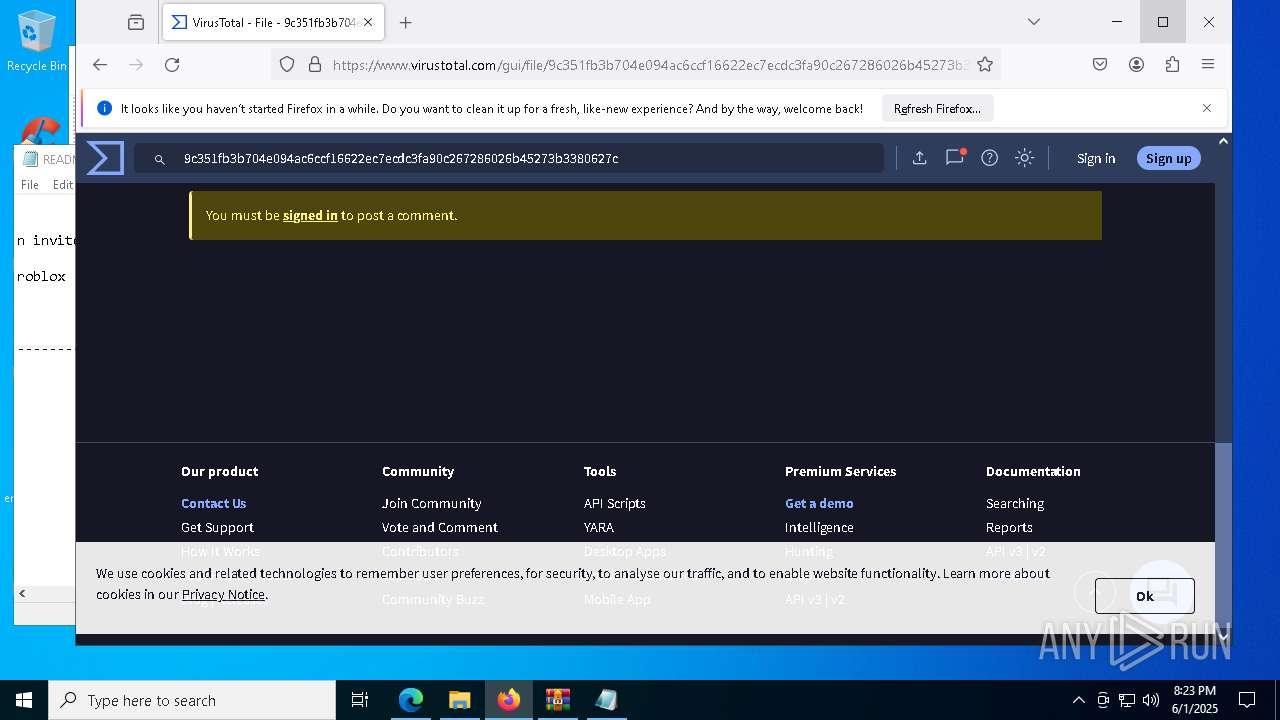The width and height of the screenshot is (1280, 720).
Task: Open the network tray icon
Action: pyautogui.click(x=1127, y=700)
